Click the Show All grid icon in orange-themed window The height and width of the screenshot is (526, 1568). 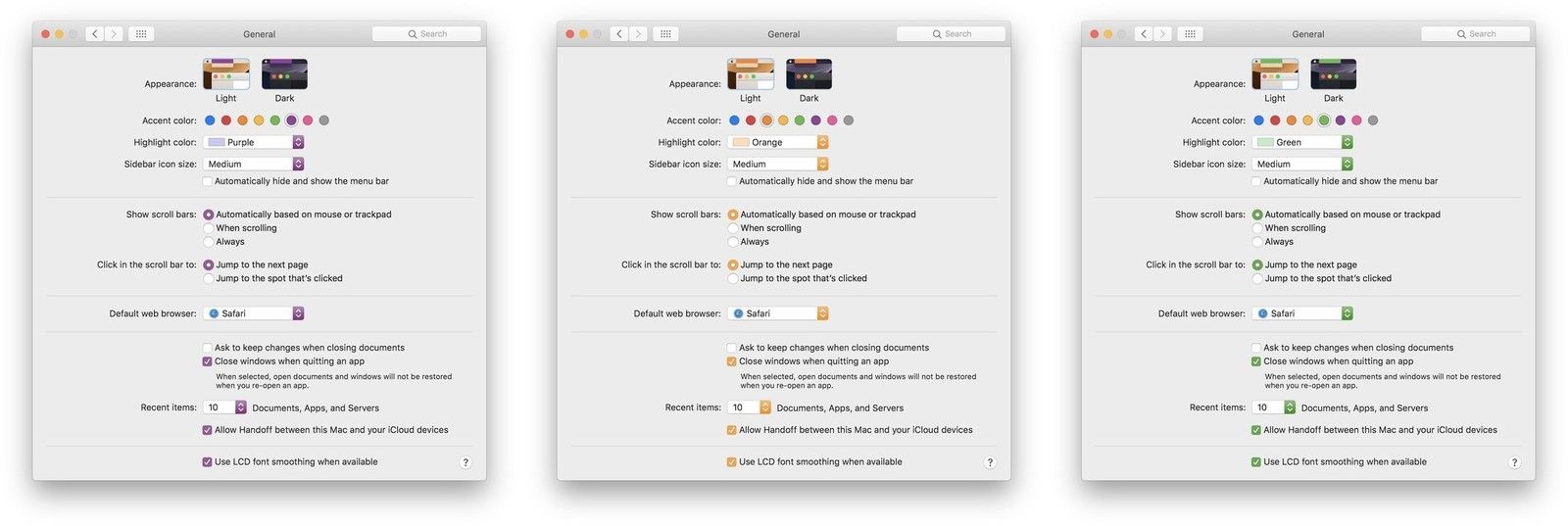665,34
